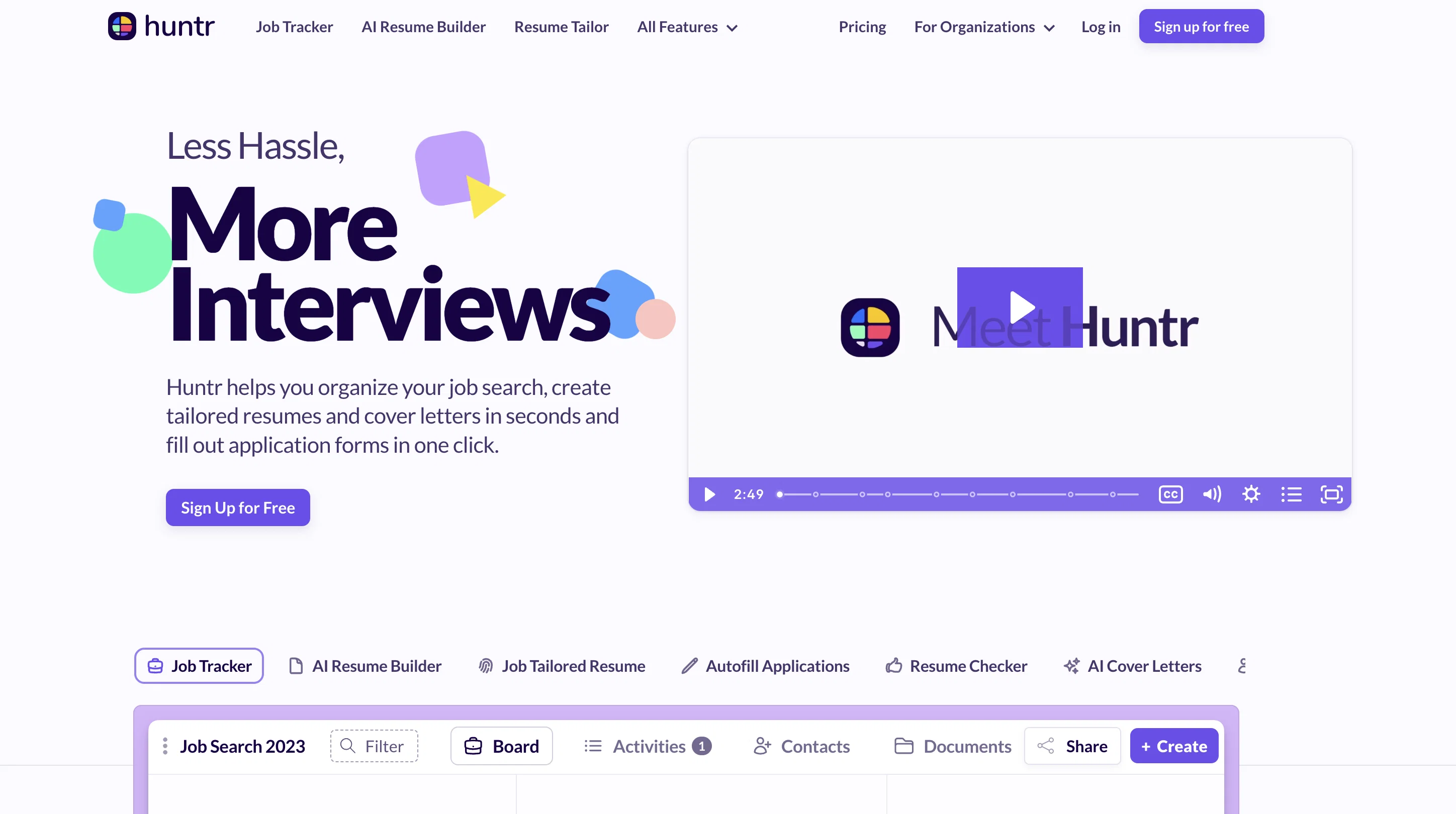The width and height of the screenshot is (1456, 814).
Task: Open the Documents view
Action: pos(953,746)
